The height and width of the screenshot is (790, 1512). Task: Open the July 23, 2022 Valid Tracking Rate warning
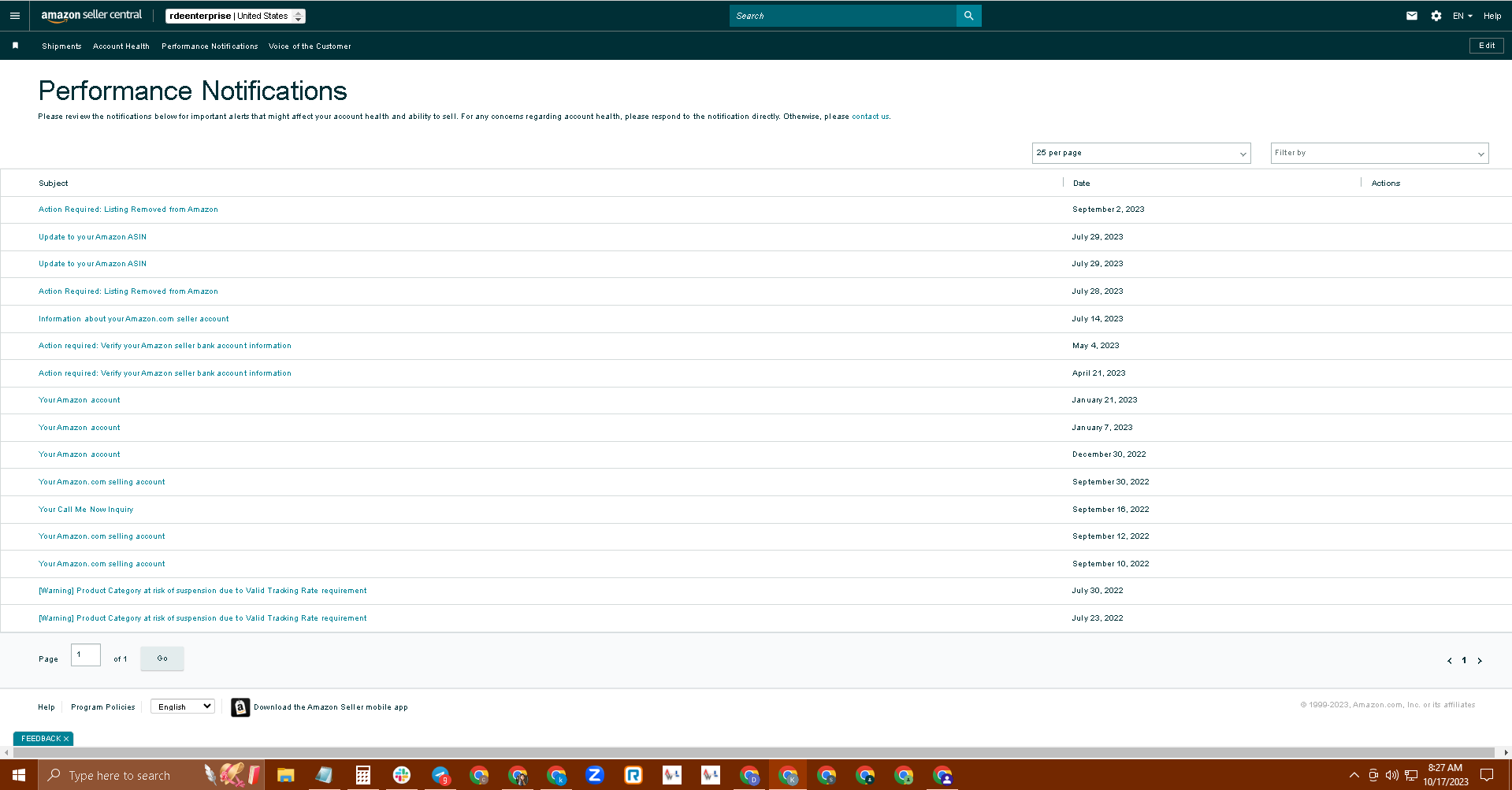(x=202, y=618)
